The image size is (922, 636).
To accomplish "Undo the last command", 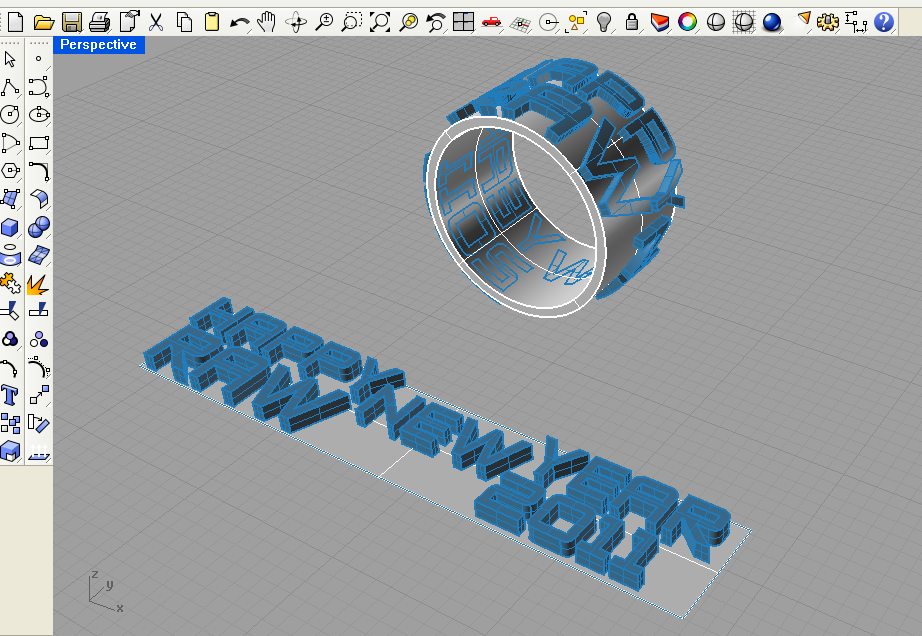I will pyautogui.click(x=239, y=22).
